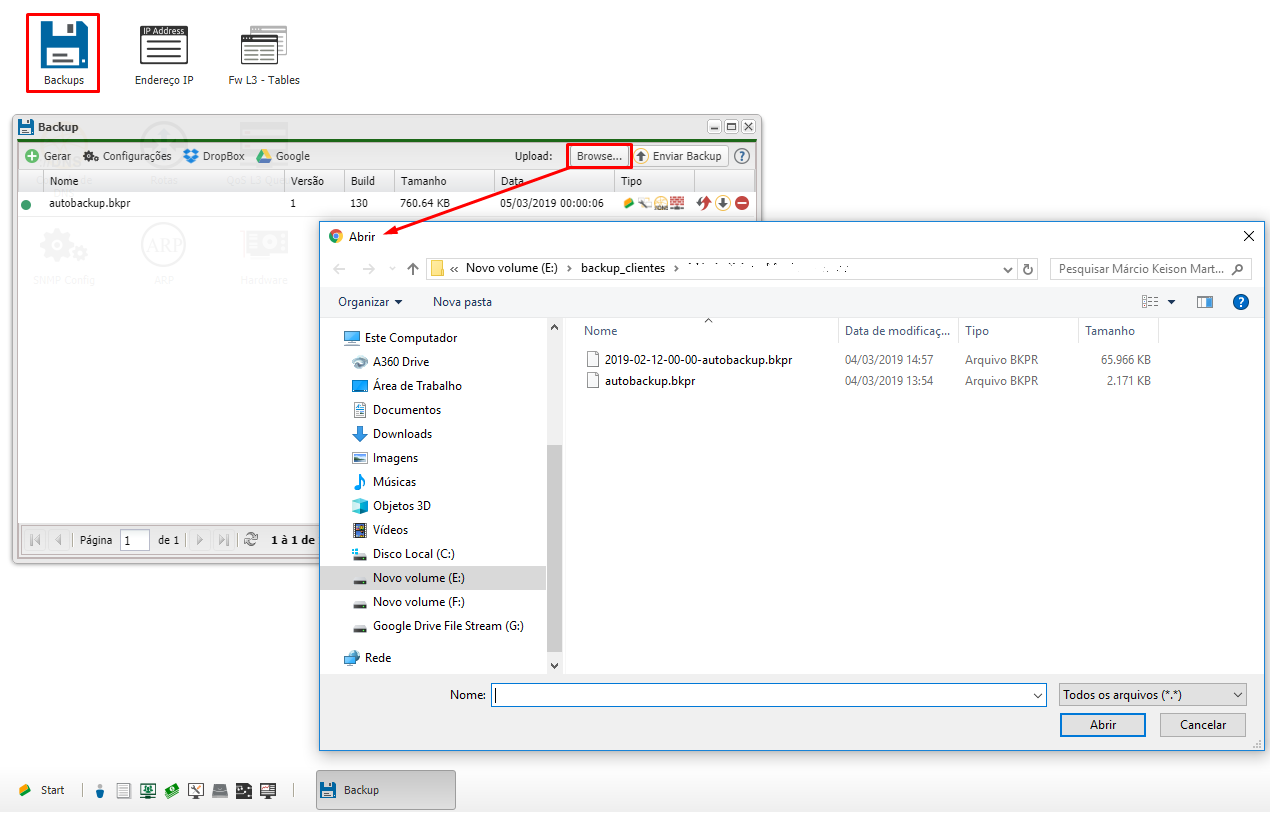Open the view options dropdown arrow

1171,302
